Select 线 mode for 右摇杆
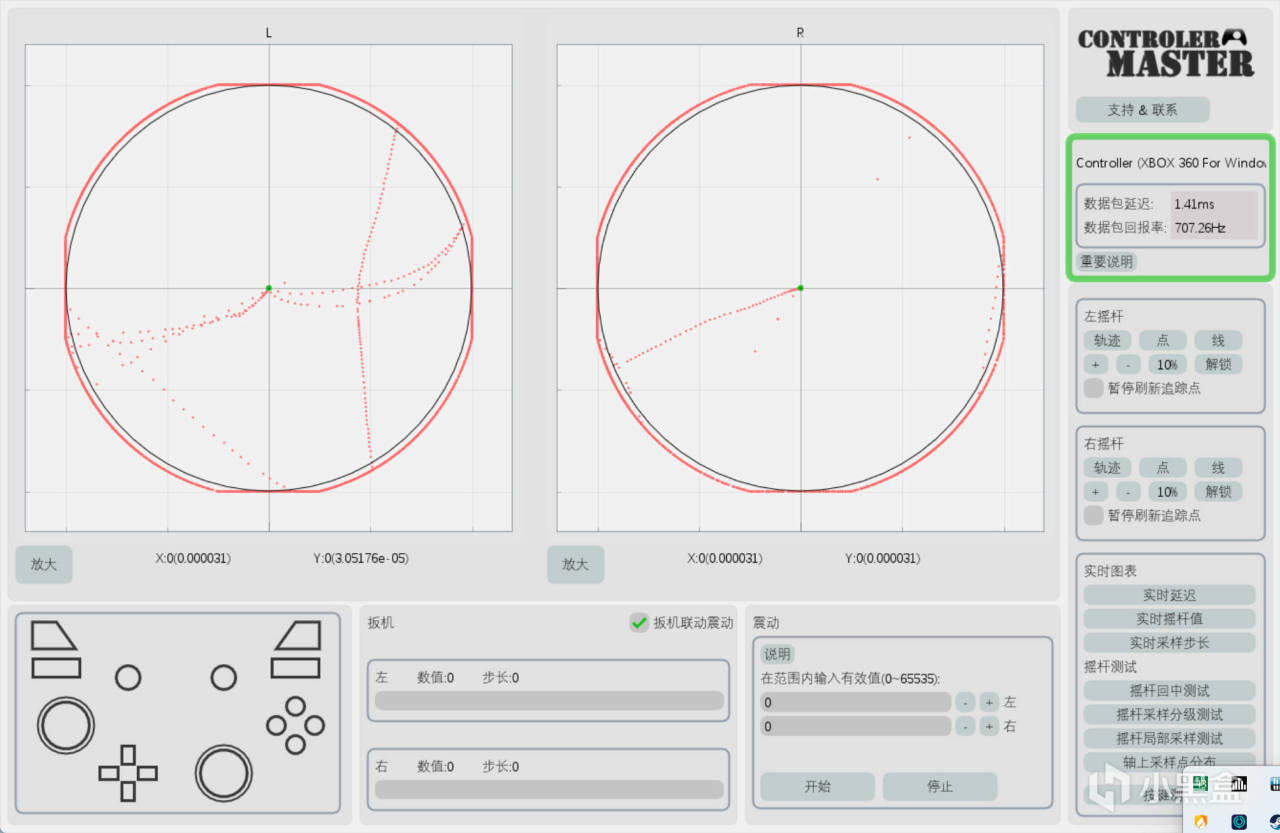Image resolution: width=1280 pixels, height=833 pixels. point(1218,468)
